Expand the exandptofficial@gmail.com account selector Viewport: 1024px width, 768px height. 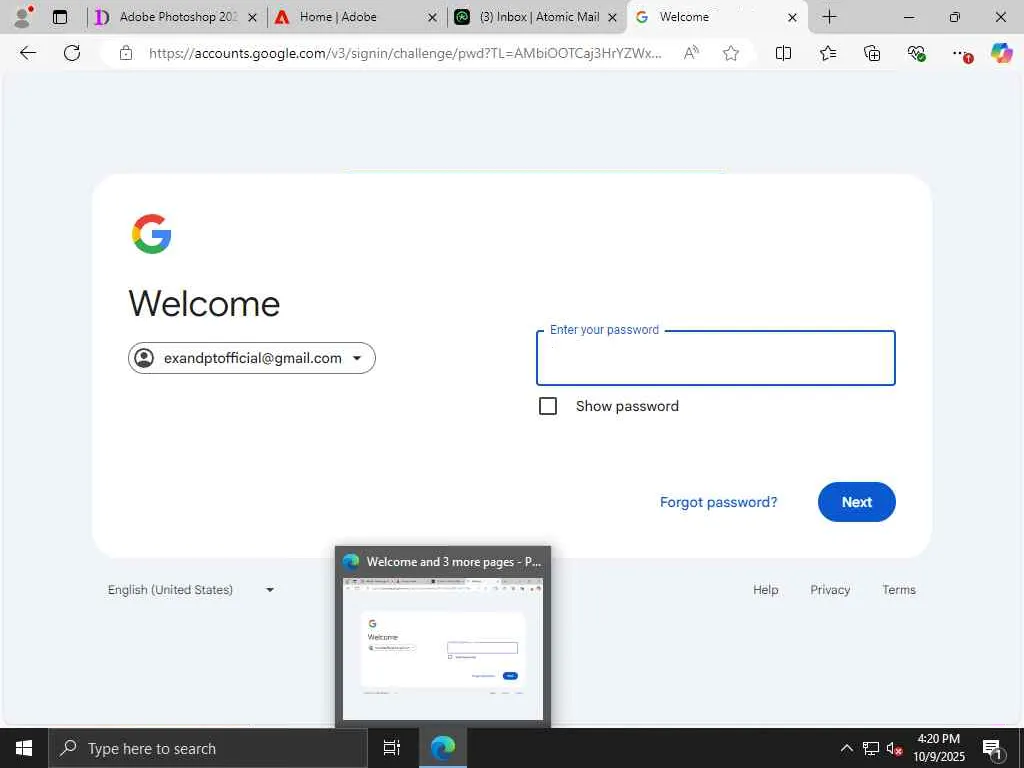point(251,358)
